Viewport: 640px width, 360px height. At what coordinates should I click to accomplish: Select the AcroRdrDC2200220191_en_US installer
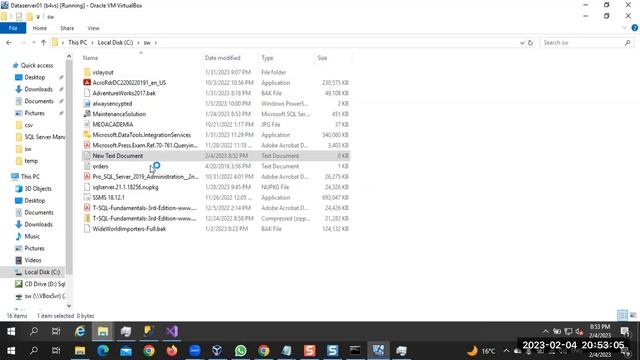(129, 82)
